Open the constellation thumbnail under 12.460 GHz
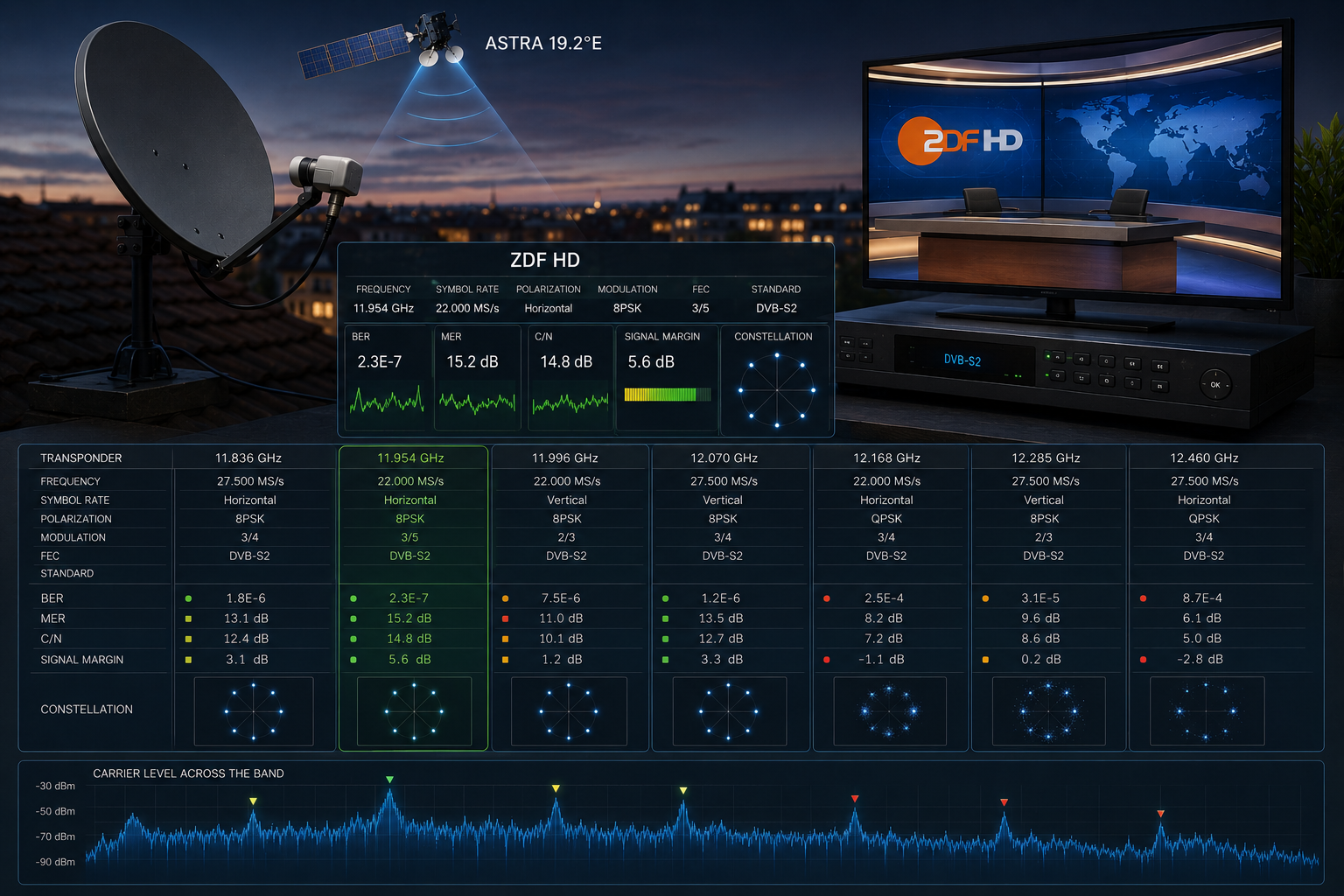The width and height of the screenshot is (1344, 896). [x=1206, y=711]
